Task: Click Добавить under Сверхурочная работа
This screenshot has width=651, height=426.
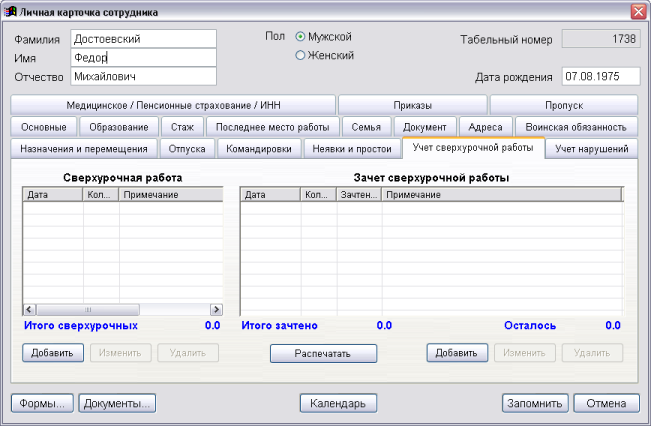Action: click(53, 353)
